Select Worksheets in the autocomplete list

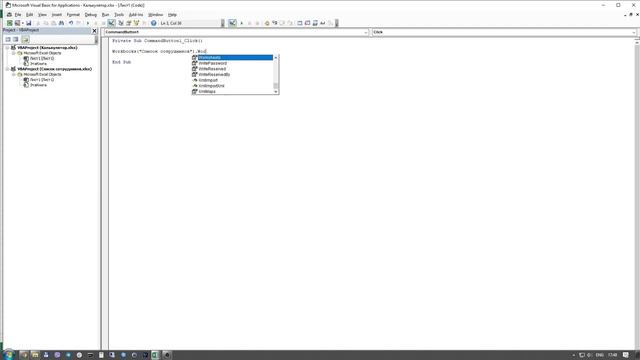[232, 58]
